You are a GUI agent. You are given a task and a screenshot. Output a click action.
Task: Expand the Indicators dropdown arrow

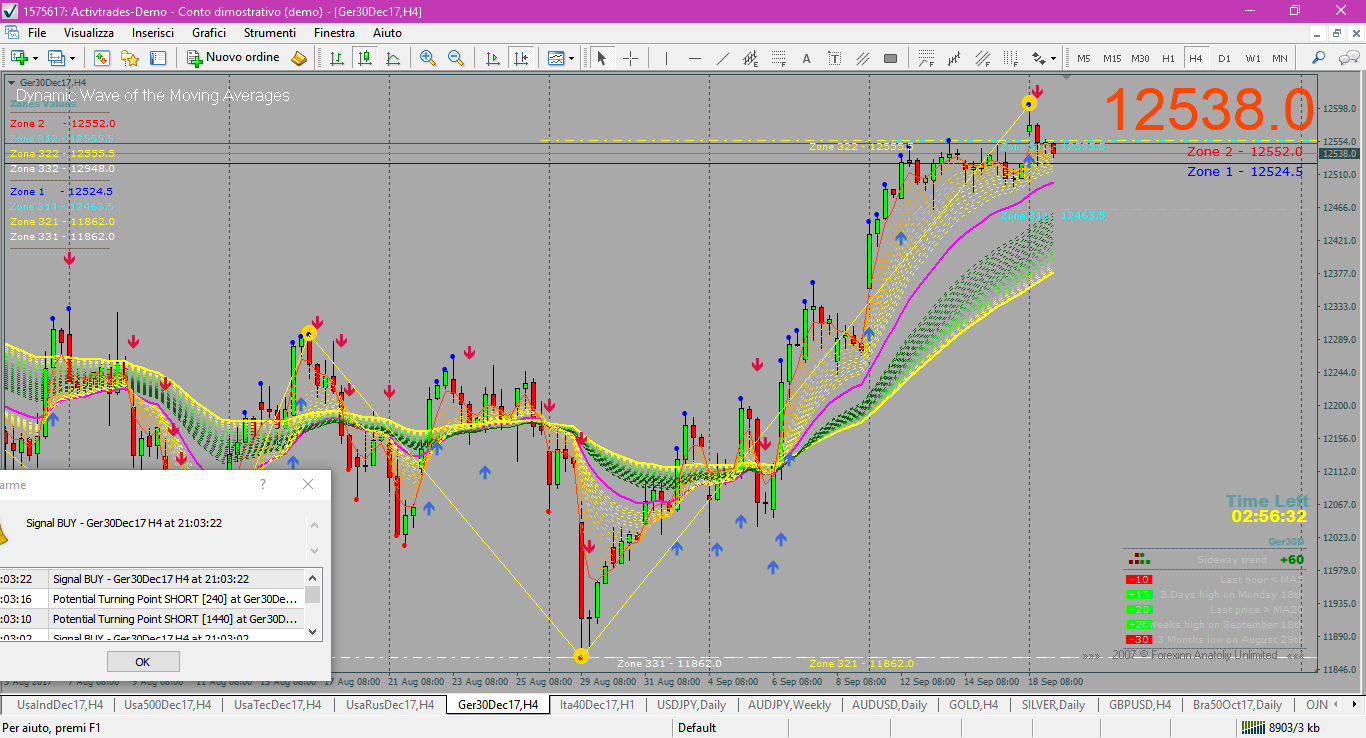(x=572, y=58)
